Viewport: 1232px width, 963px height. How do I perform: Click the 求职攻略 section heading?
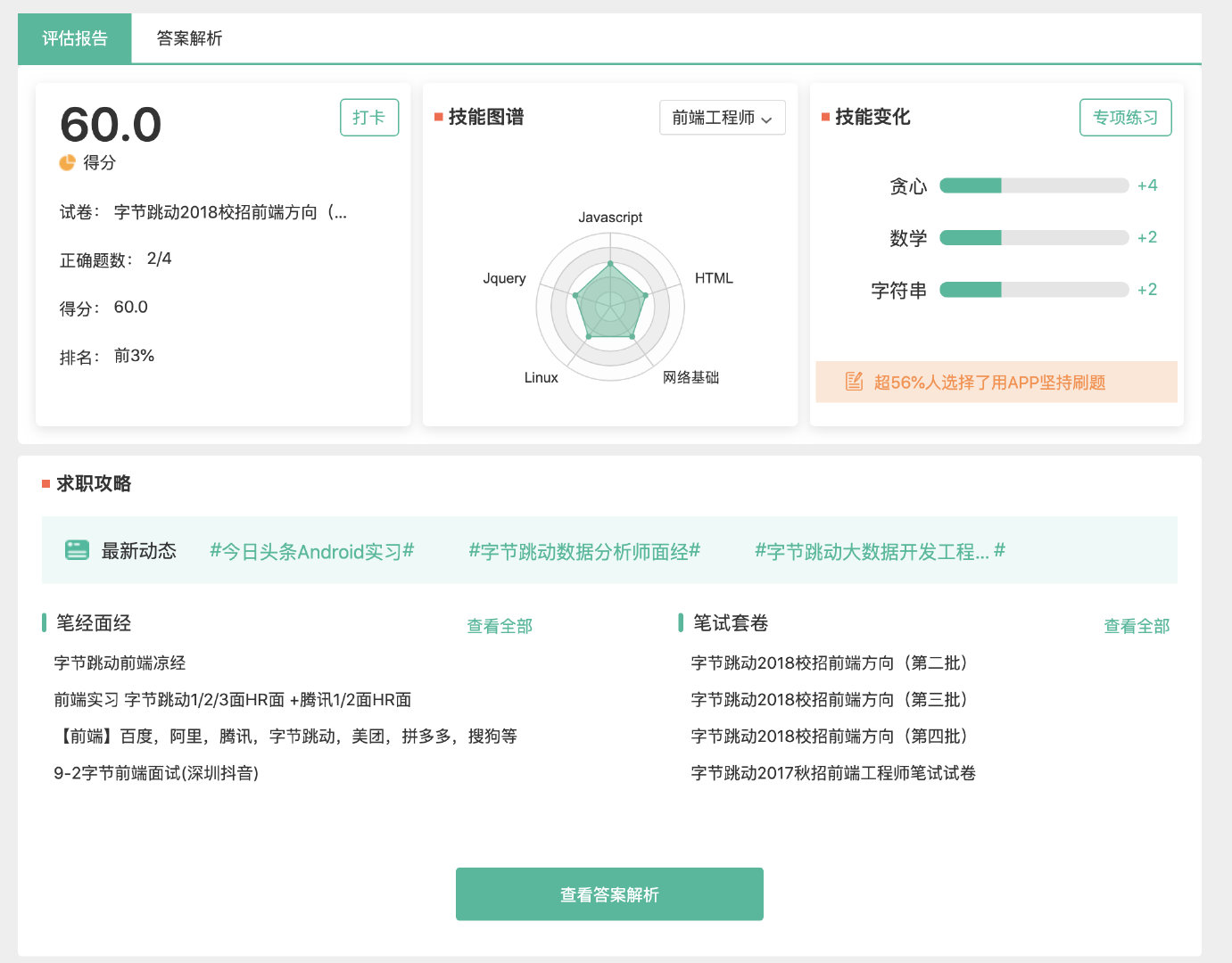tap(94, 483)
